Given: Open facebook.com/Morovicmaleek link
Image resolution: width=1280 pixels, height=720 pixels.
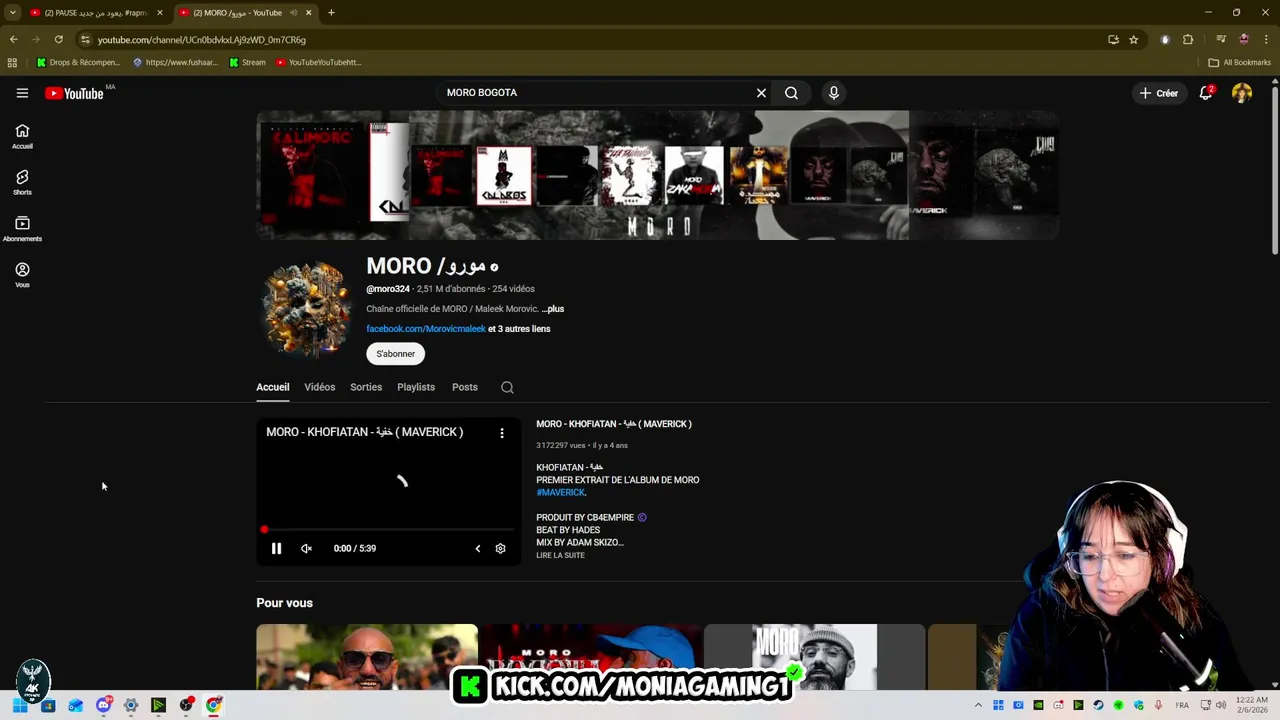Looking at the screenshot, I should point(426,329).
